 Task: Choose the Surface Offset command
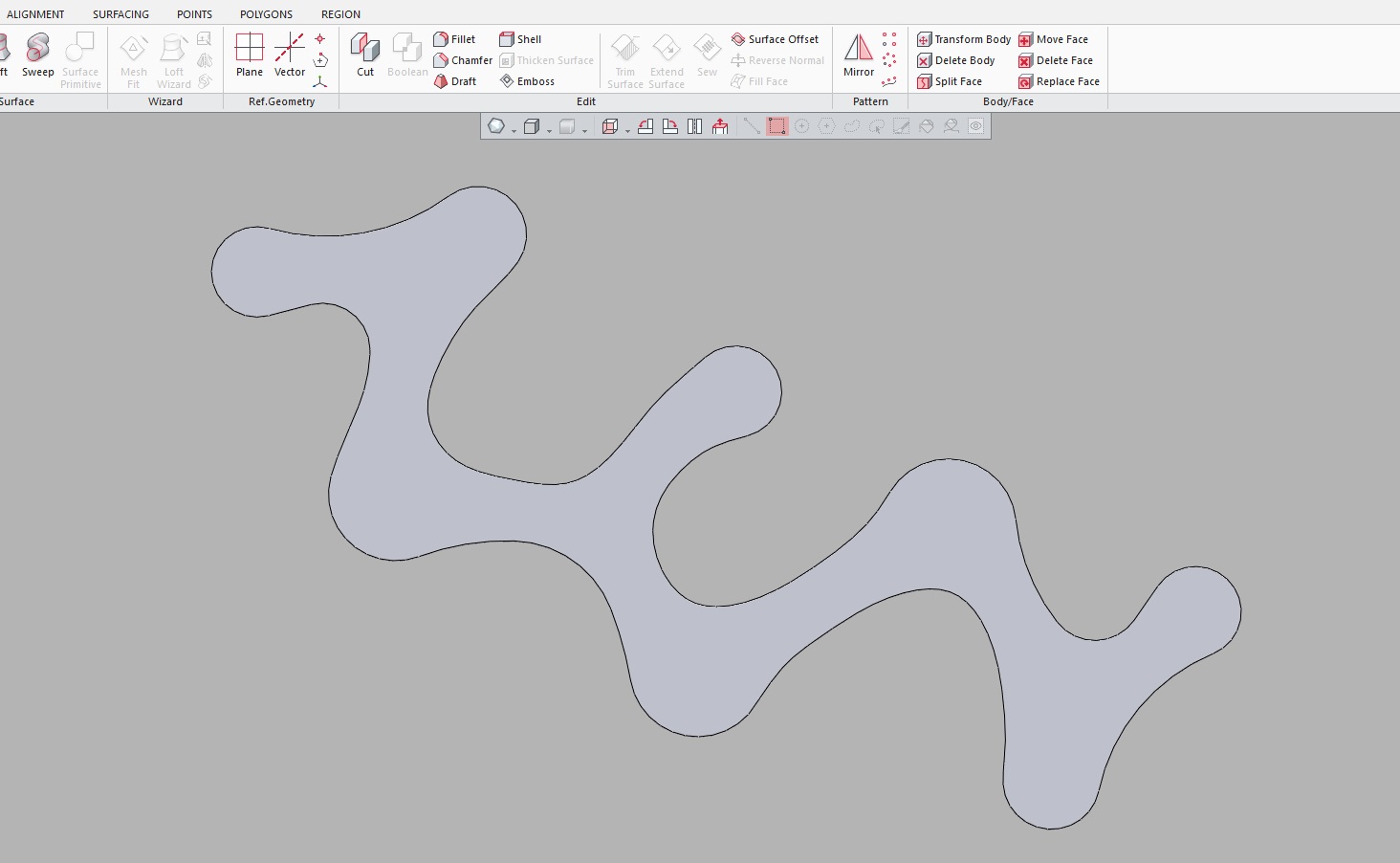pyautogui.click(x=775, y=39)
